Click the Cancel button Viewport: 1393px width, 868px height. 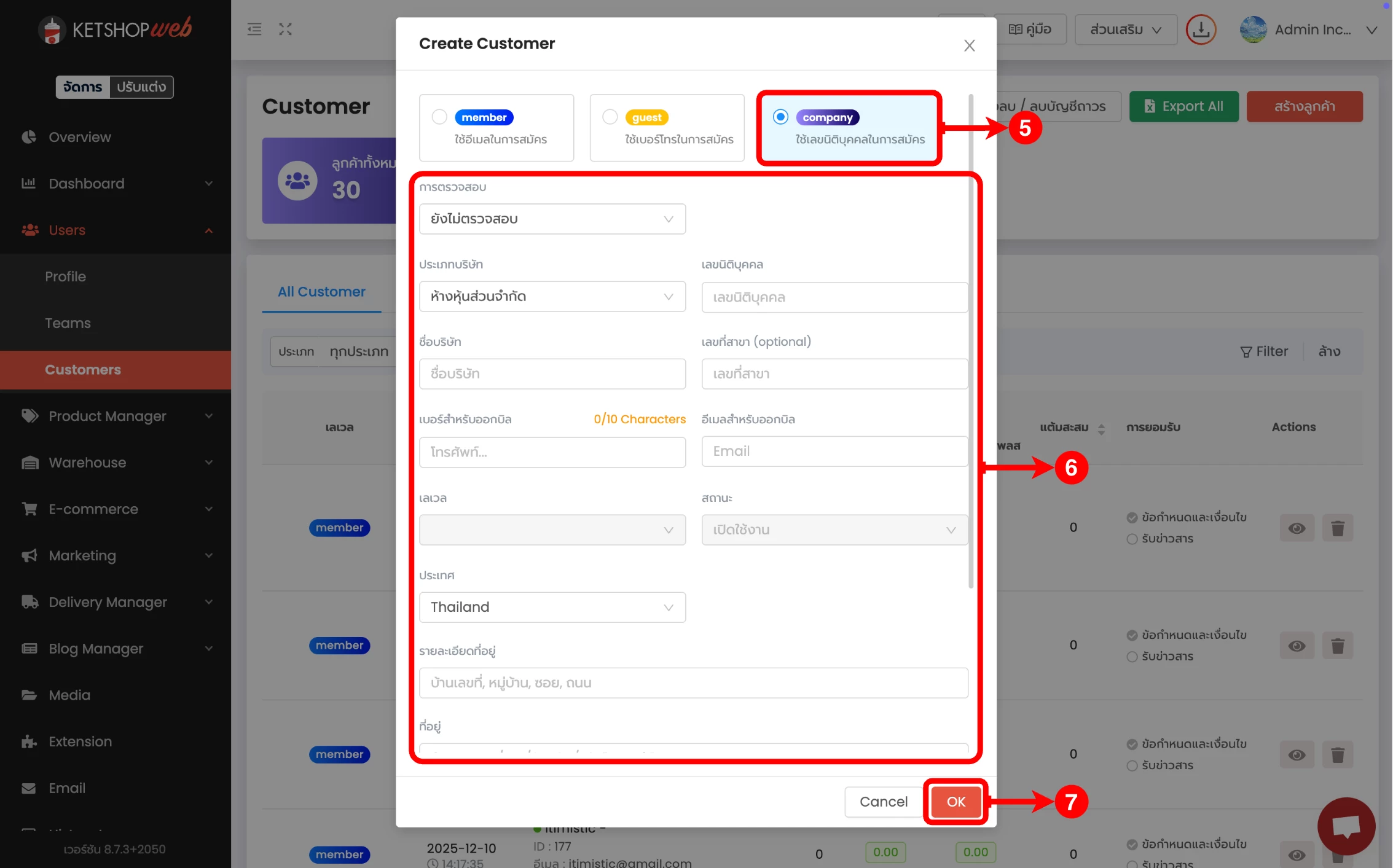(883, 802)
